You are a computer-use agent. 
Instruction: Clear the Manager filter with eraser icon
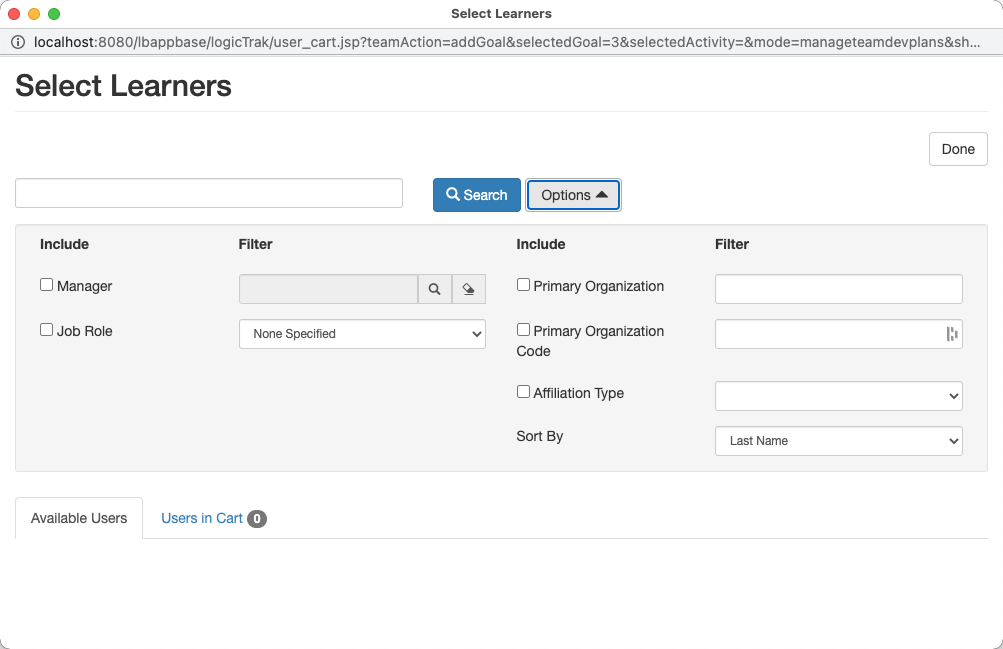pos(468,289)
